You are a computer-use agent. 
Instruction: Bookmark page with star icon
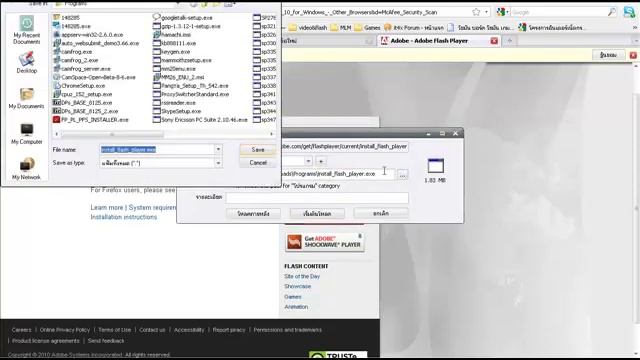coord(476,12)
